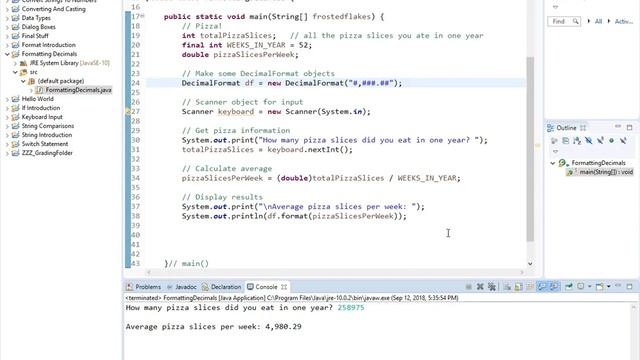Image resolution: width=640 pixels, height=360 pixels.
Task: Select the Dialog Boxes project
Action: point(38,27)
